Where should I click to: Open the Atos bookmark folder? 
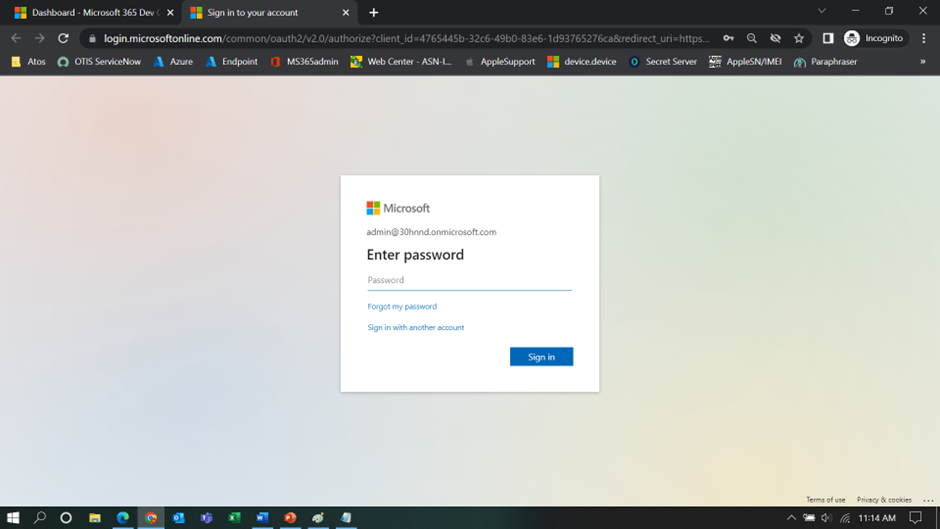tap(28, 62)
